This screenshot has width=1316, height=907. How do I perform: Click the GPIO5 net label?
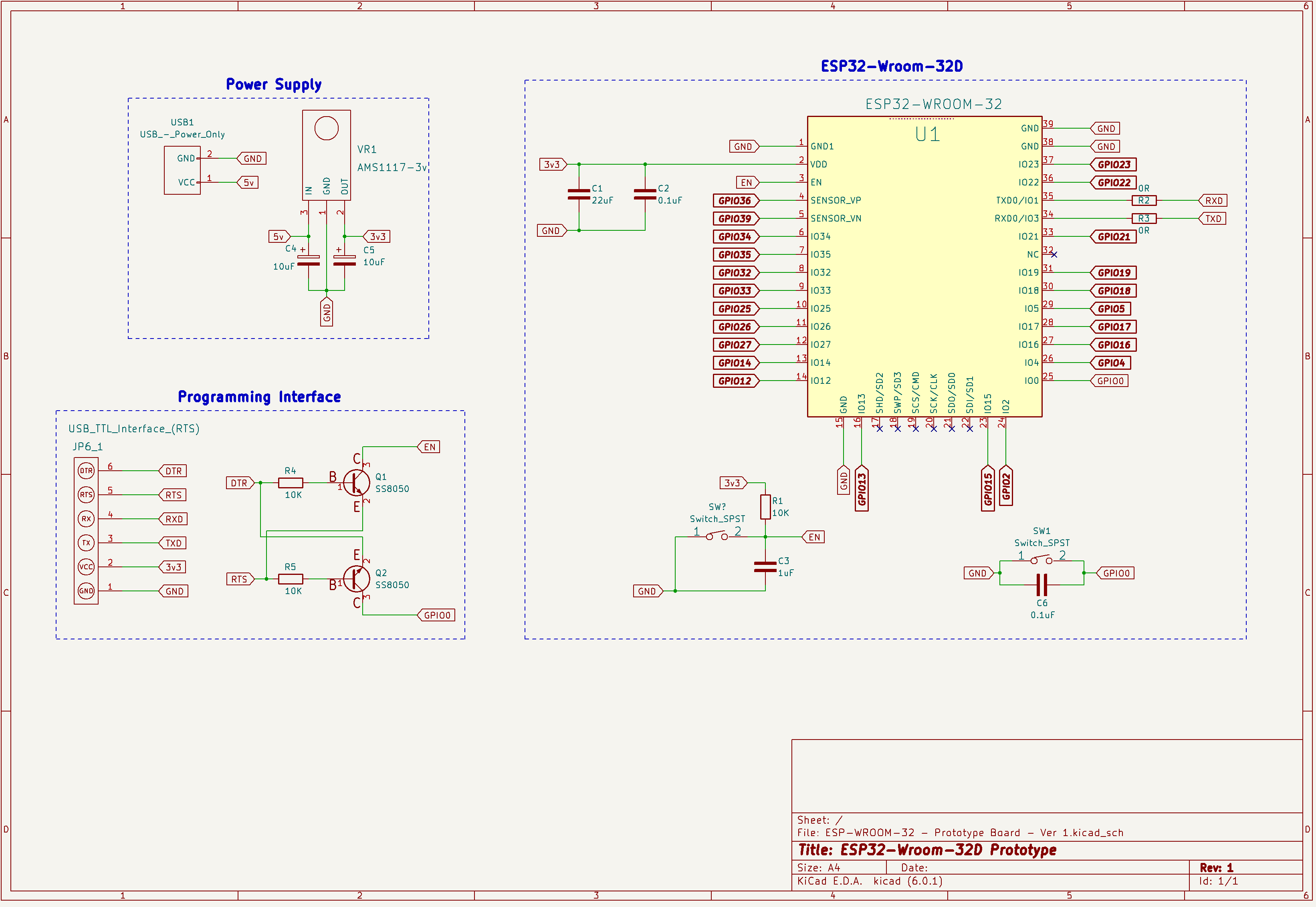pos(1110,309)
